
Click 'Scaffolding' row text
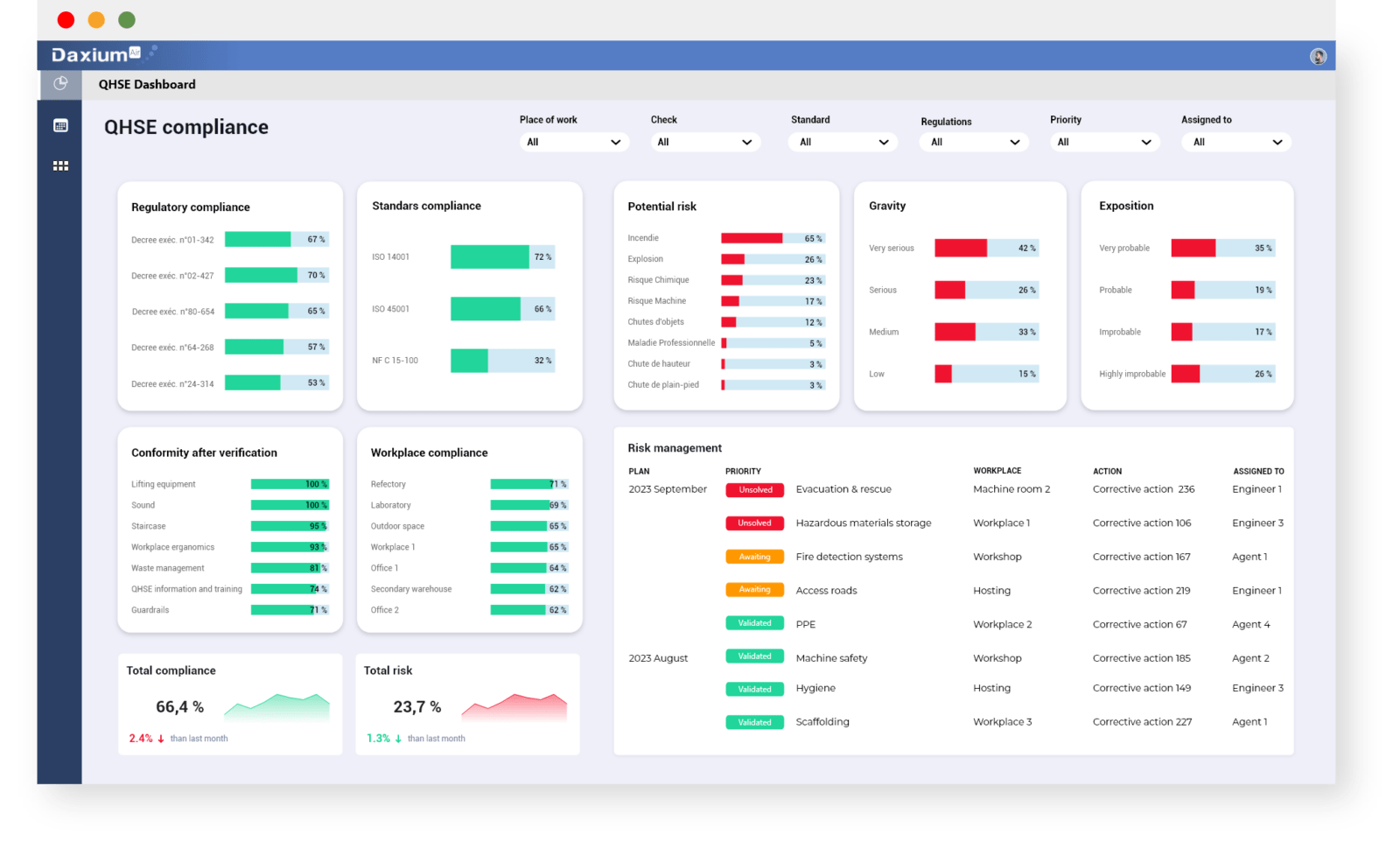822,722
